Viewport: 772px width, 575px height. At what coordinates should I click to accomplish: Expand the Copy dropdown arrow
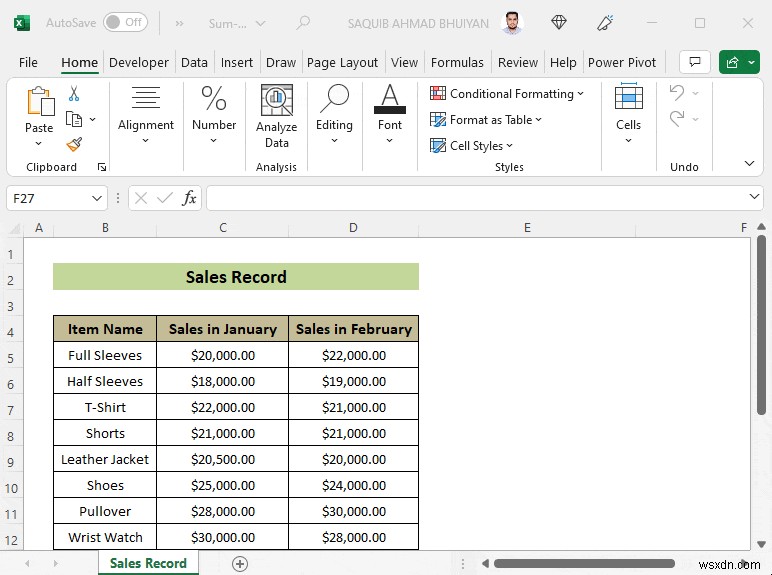(x=93, y=119)
